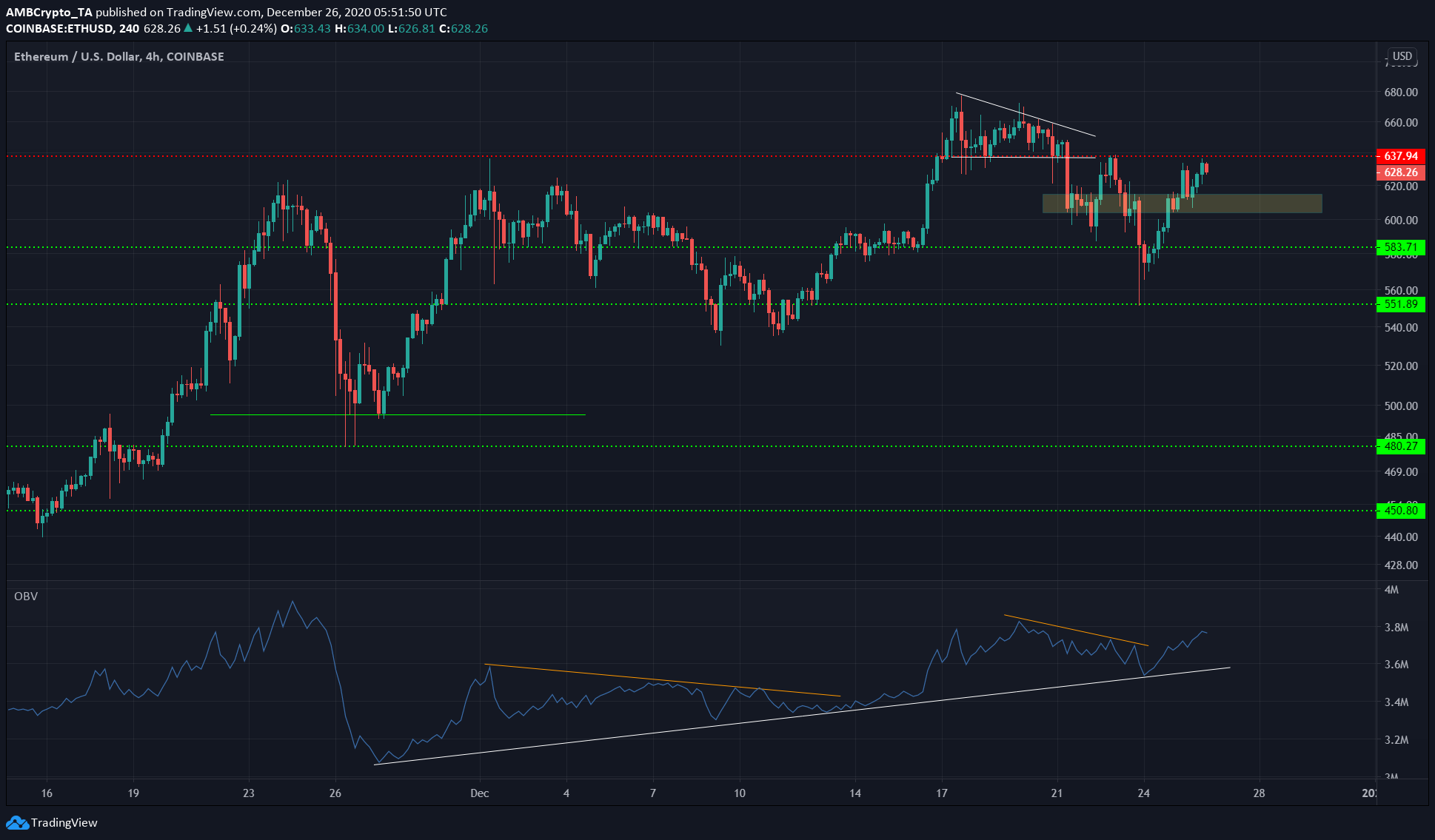Click the open value O:633.43 in header
The image size is (1435, 840).
point(305,29)
